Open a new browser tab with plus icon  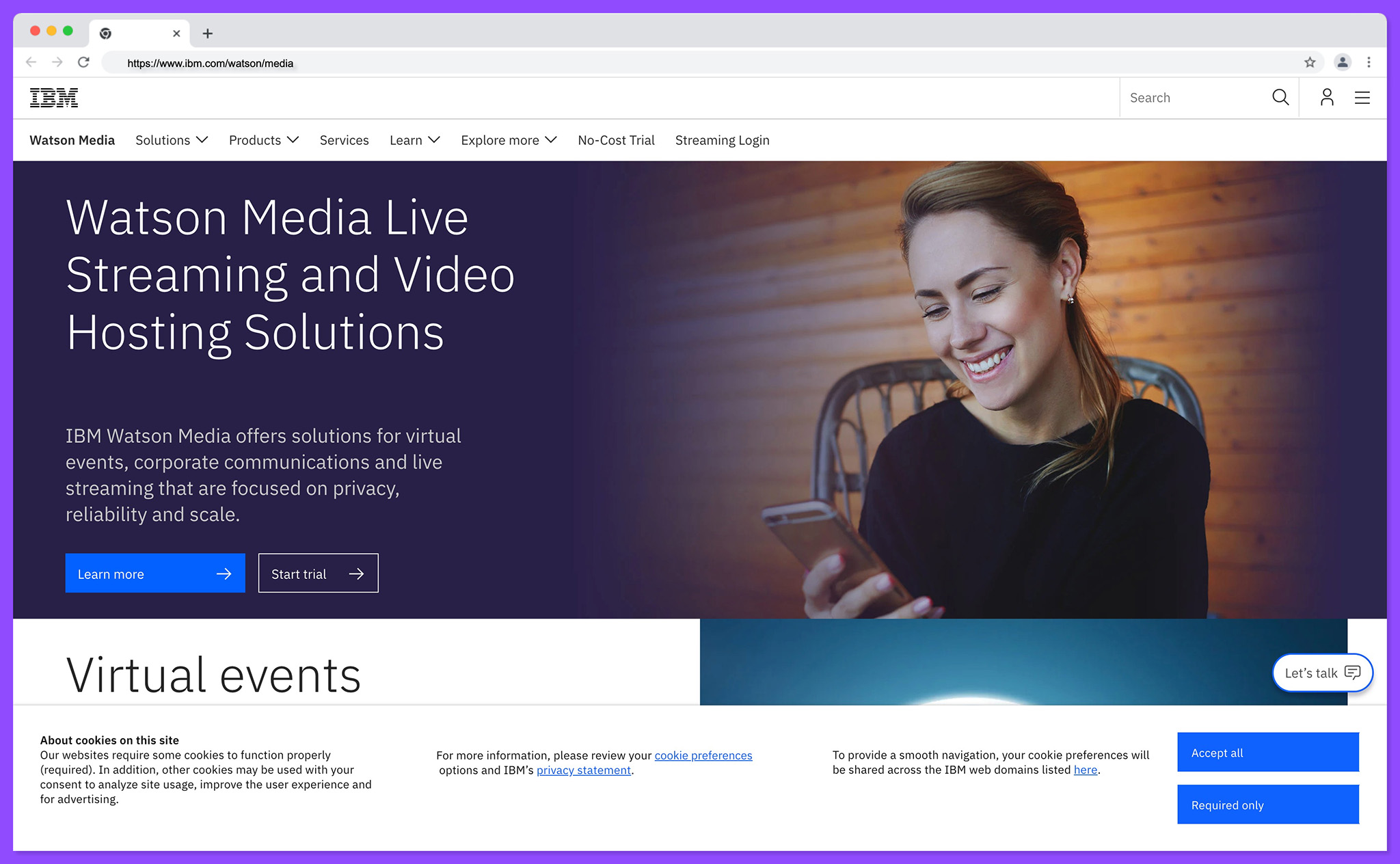pyautogui.click(x=208, y=33)
